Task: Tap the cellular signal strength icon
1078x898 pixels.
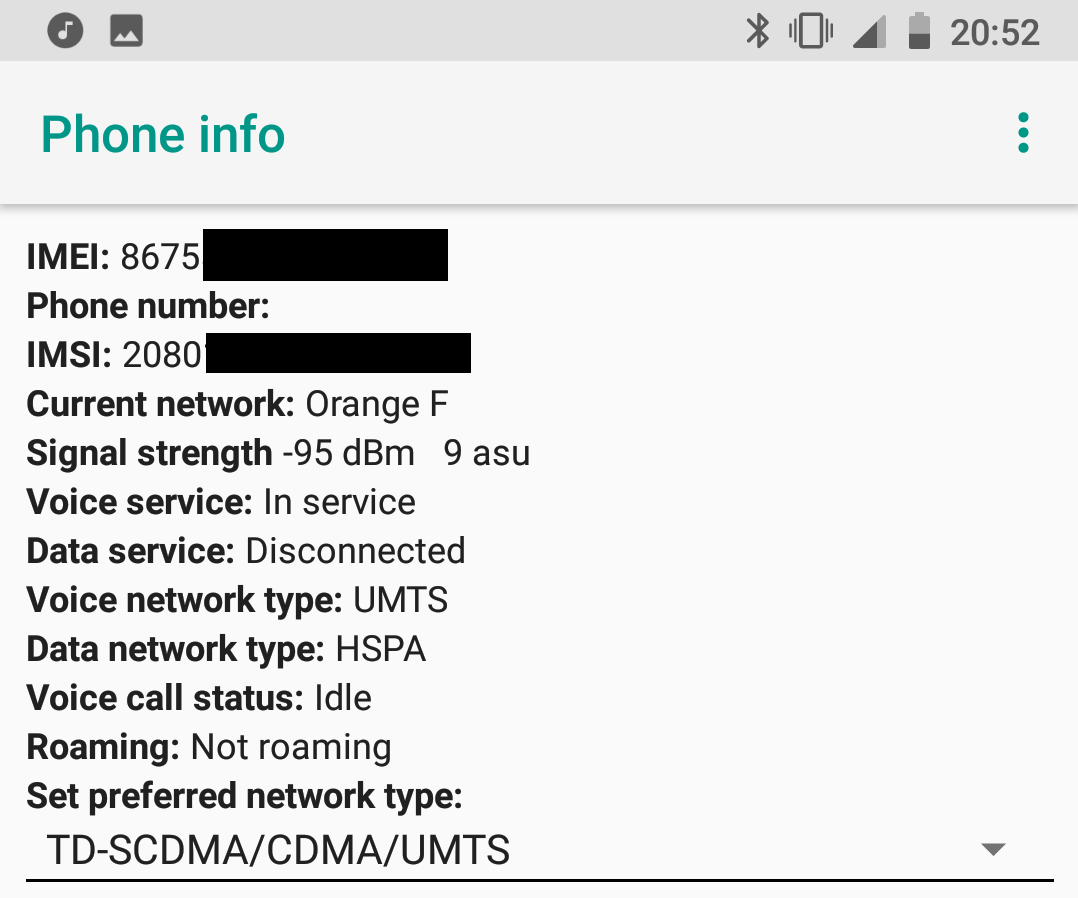Action: 869,32
